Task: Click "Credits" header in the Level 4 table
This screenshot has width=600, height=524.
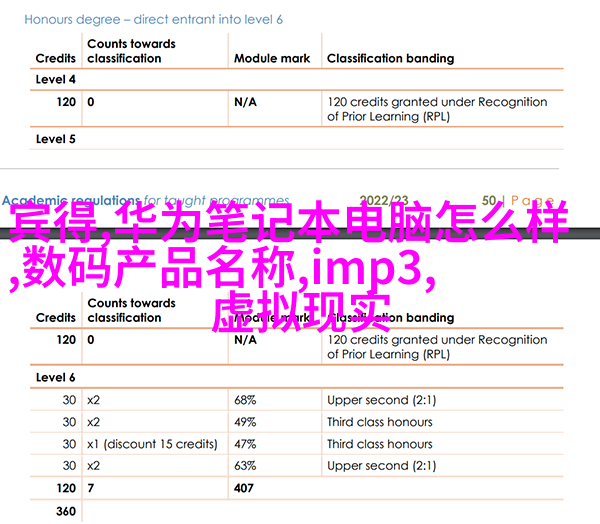Action: coord(56,58)
